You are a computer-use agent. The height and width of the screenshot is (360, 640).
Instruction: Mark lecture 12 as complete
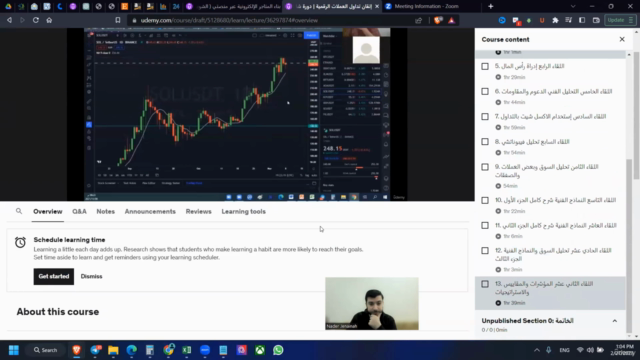pyautogui.click(x=485, y=251)
